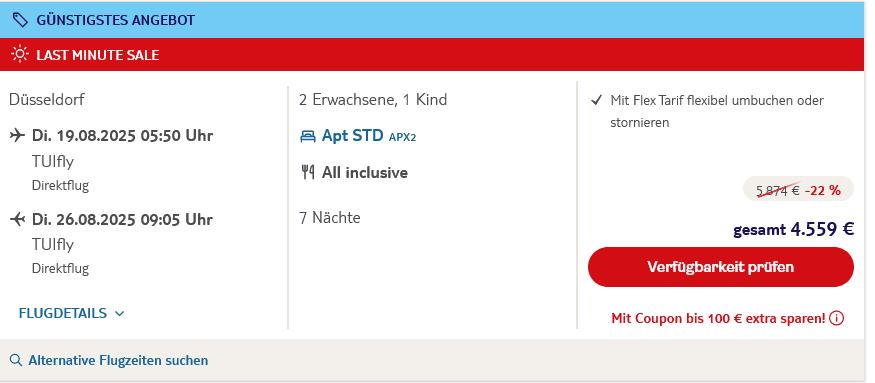Click the departing airplane icon for 19.08.2025

coord(18,136)
